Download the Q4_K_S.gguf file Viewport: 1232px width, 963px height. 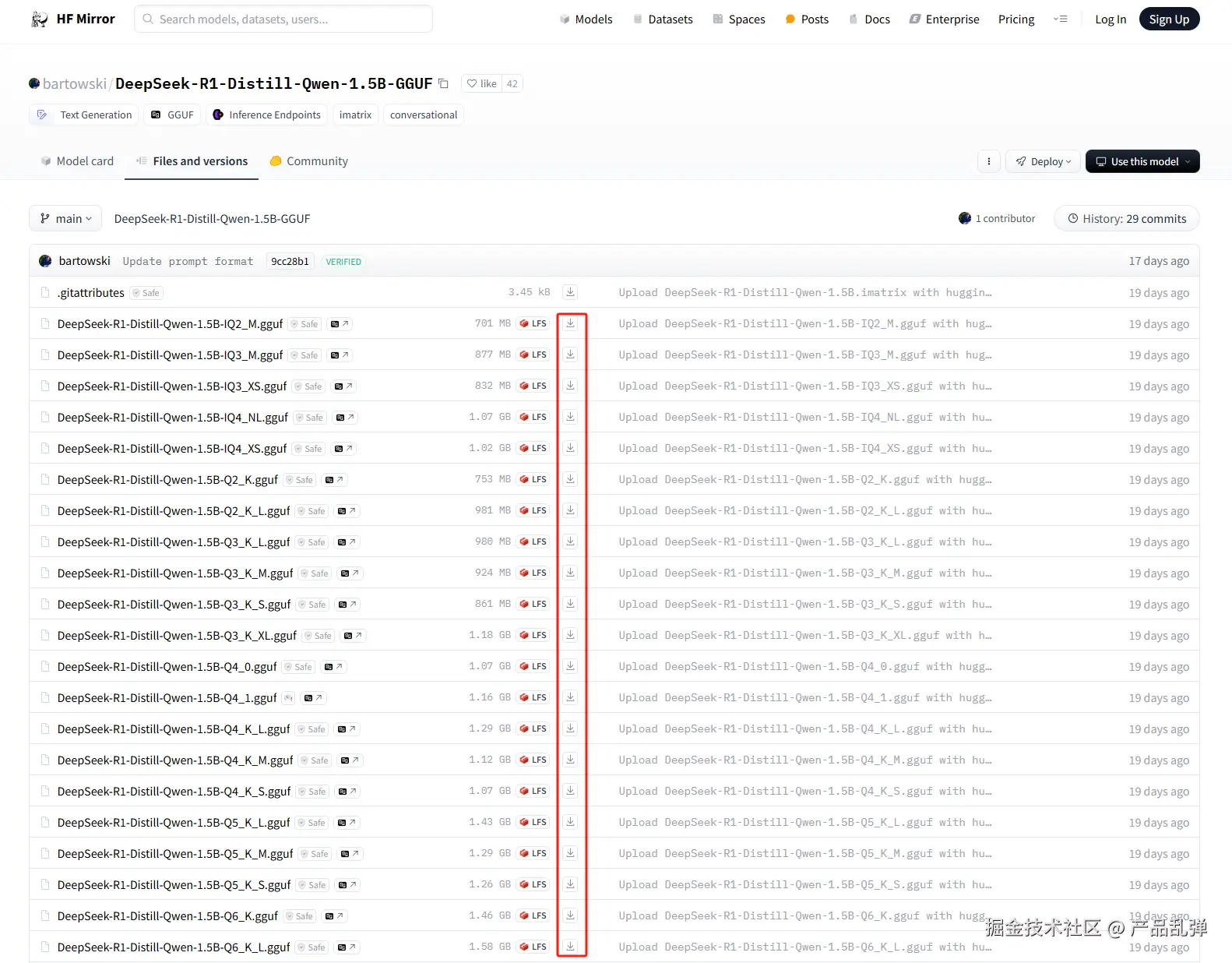coord(570,791)
